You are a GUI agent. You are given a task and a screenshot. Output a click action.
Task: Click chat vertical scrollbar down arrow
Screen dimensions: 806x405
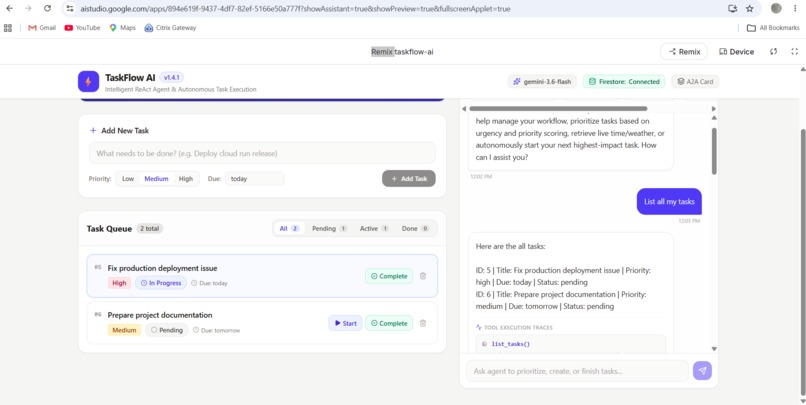[x=713, y=349]
